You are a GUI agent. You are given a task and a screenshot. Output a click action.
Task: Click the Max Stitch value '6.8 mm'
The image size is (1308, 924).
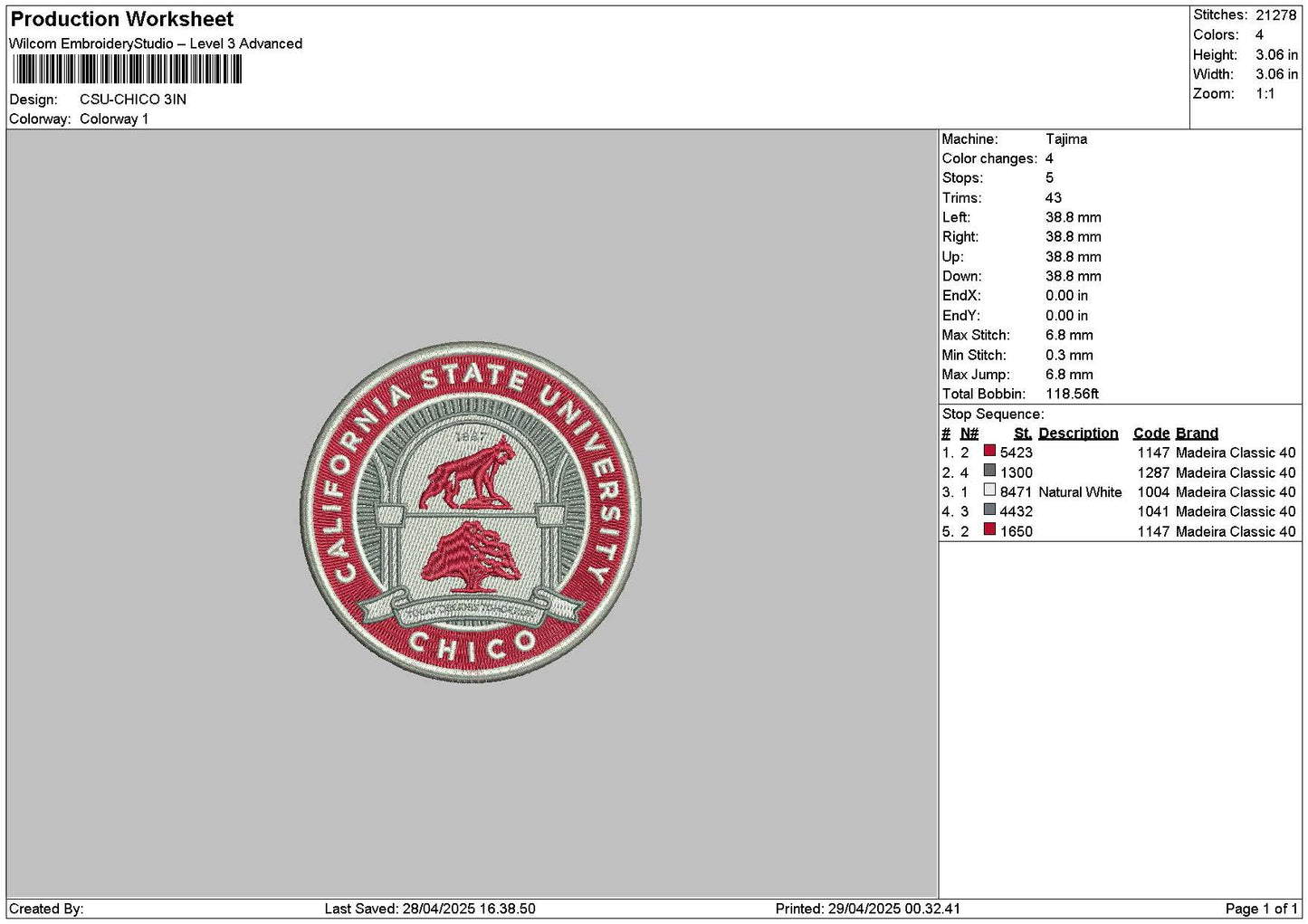pyautogui.click(x=1069, y=336)
